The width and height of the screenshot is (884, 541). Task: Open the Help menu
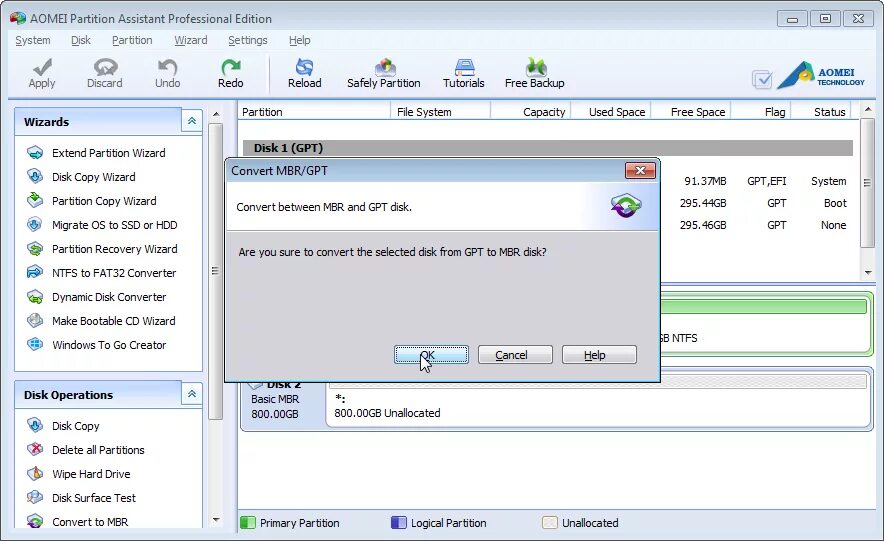pyautogui.click(x=299, y=40)
